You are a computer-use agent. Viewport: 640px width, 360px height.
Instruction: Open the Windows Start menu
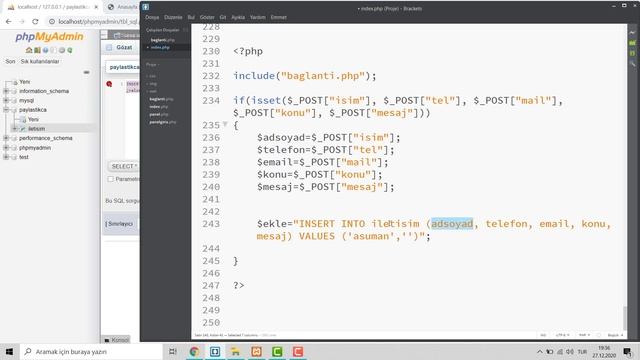(9, 351)
